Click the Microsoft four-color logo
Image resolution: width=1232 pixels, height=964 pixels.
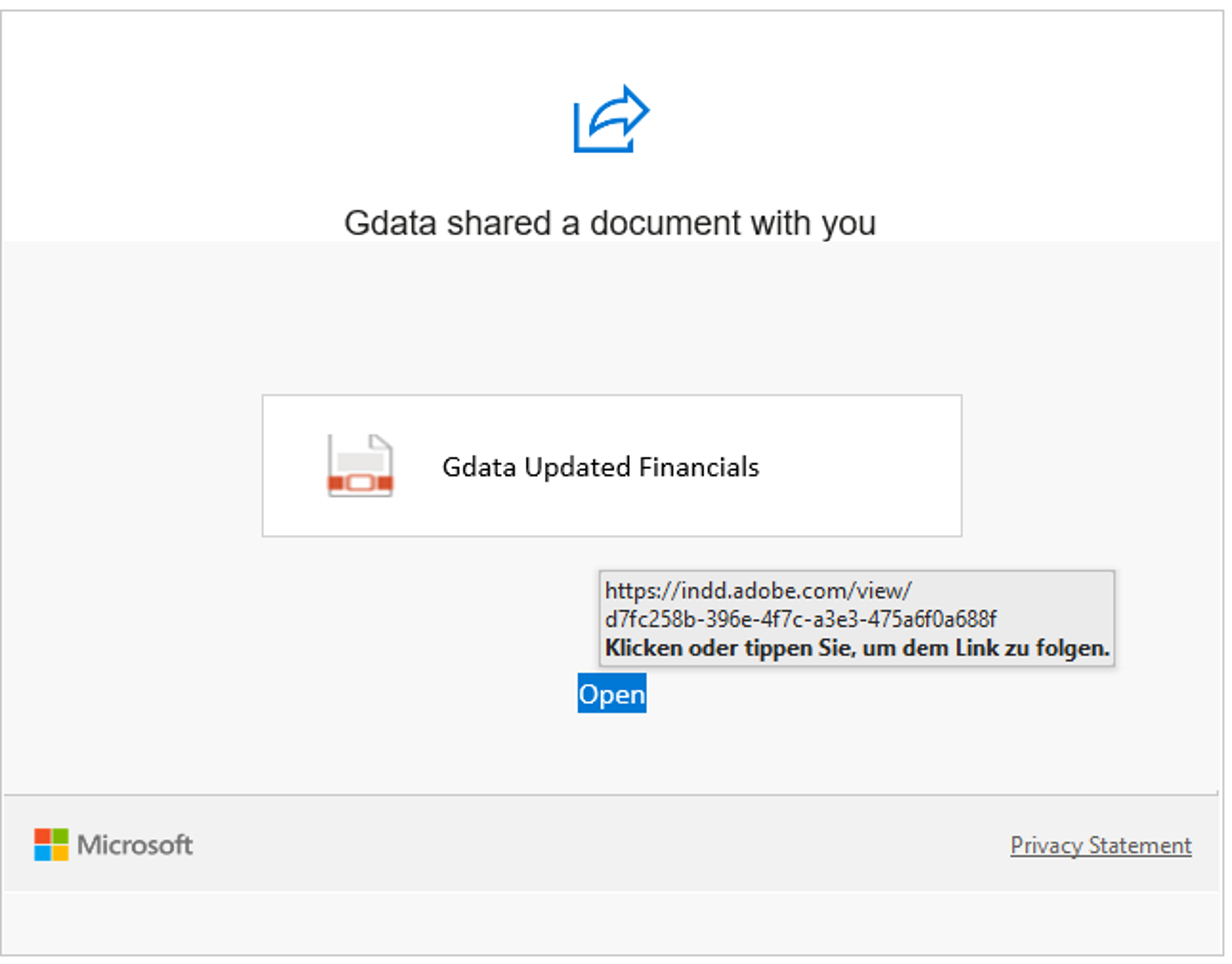51,845
